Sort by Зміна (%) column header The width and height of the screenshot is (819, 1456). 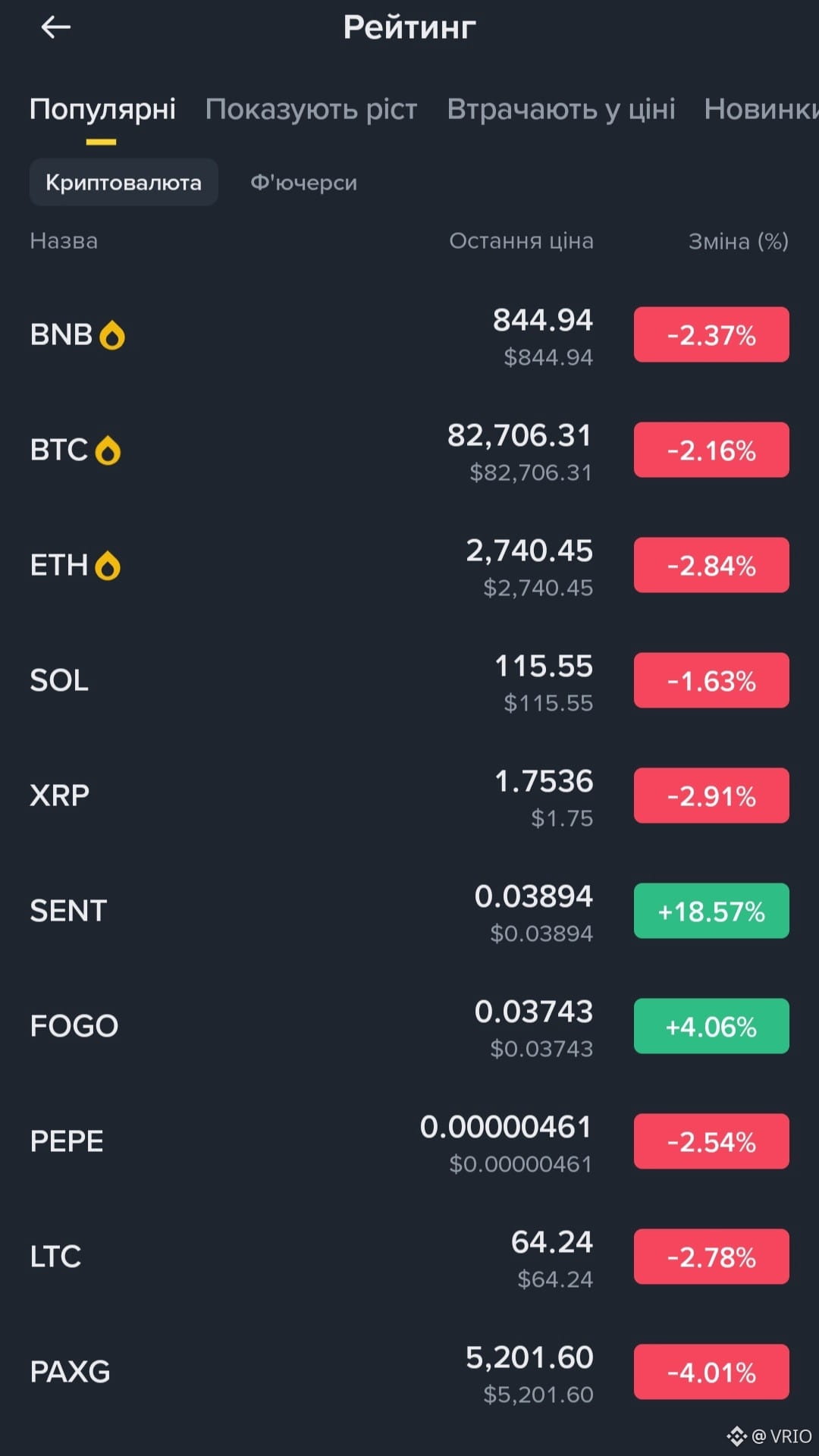[738, 241]
